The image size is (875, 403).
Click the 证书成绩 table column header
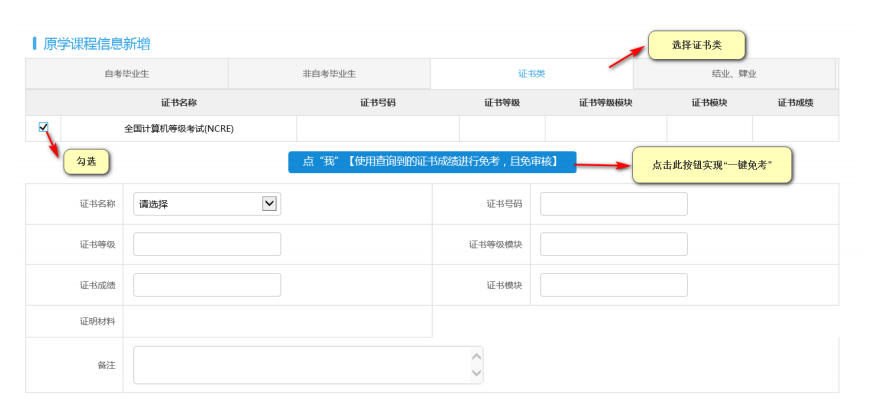[795, 102]
